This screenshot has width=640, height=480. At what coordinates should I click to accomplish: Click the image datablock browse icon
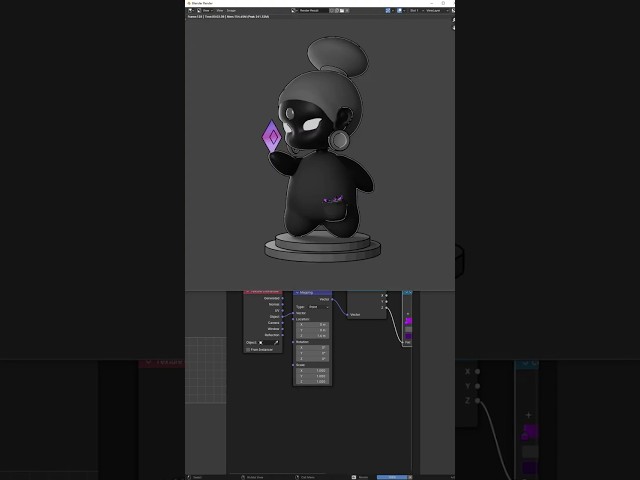click(x=293, y=10)
